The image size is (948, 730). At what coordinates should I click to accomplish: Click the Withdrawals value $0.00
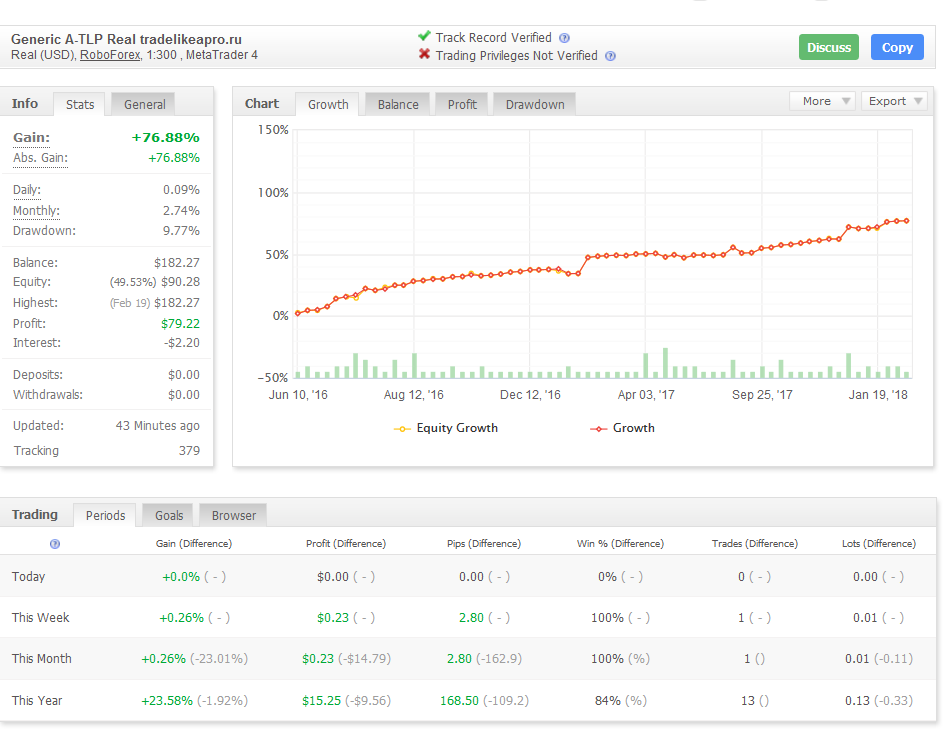pyautogui.click(x=184, y=395)
